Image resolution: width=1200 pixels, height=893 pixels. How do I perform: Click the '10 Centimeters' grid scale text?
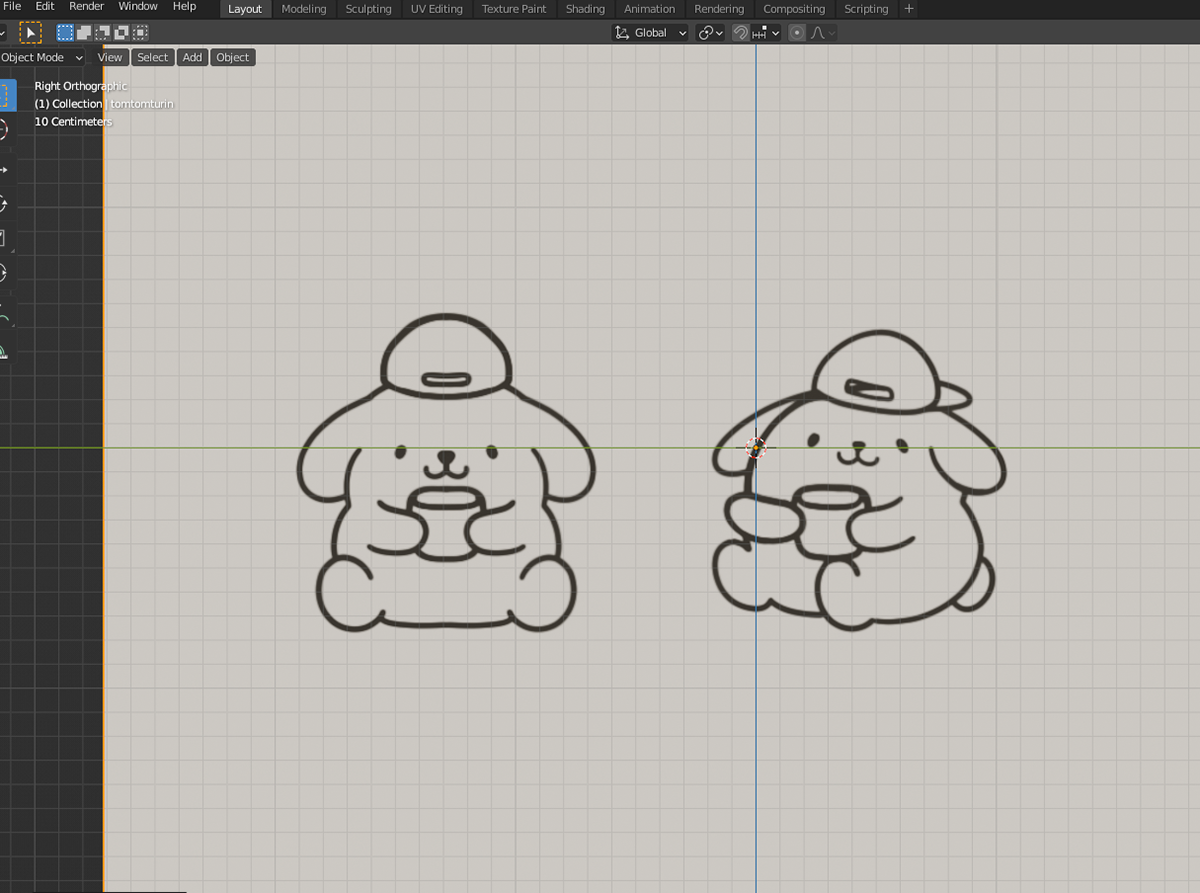[x=73, y=122]
